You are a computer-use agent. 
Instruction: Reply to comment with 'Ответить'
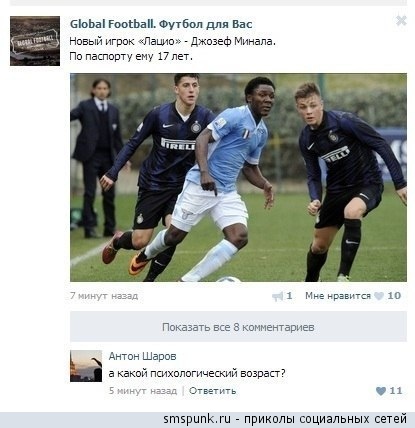pyautogui.click(x=212, y=391)
